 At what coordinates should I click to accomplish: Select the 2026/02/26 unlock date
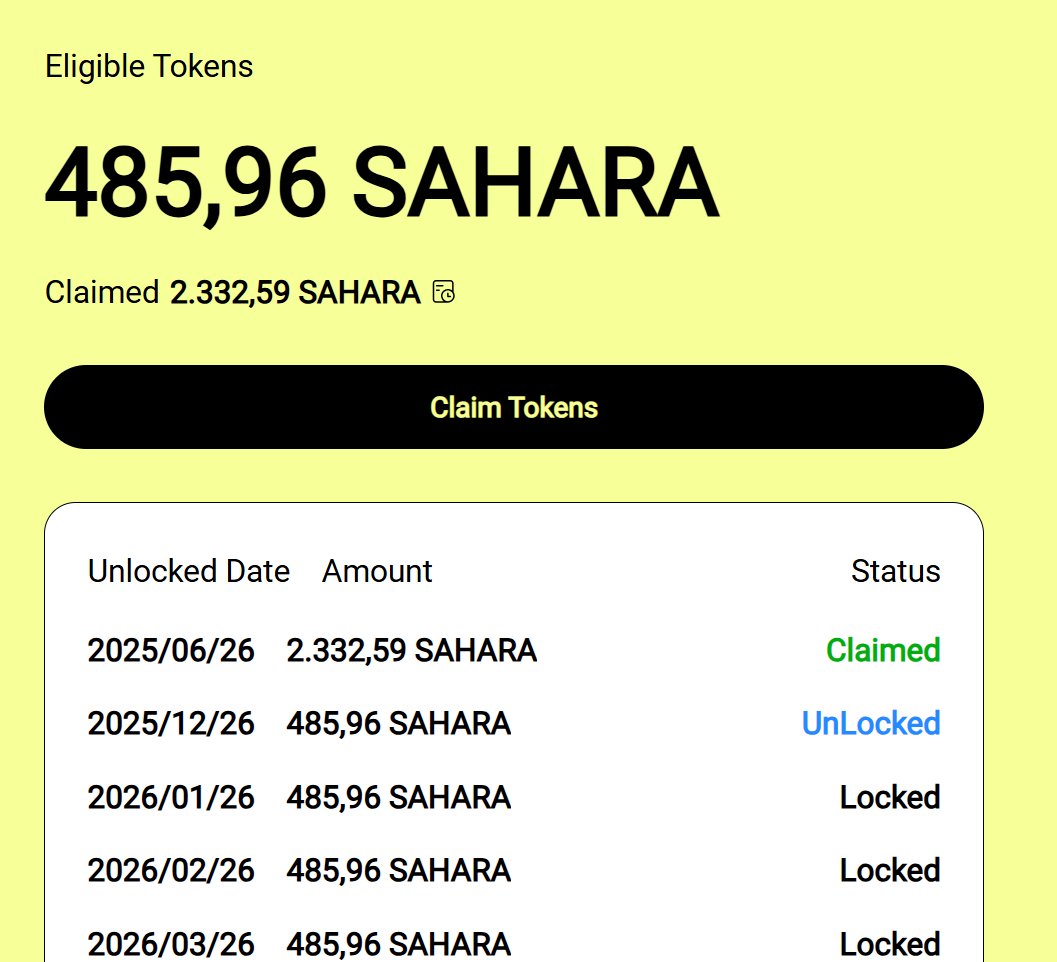171,871
